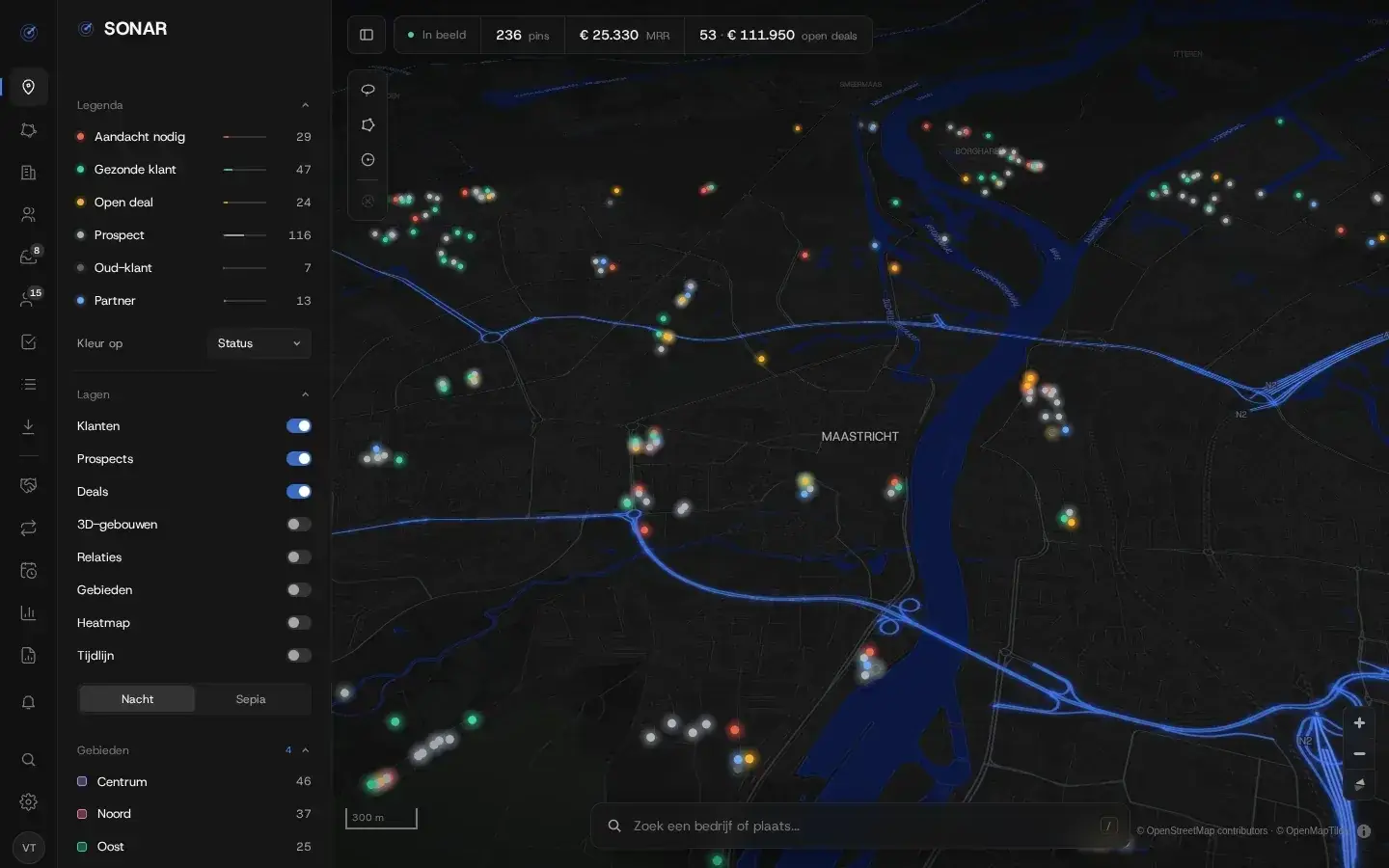The width and height of the screenshot is (1389, 868).
Task: Zoom in on the map
Action: 1359,723
